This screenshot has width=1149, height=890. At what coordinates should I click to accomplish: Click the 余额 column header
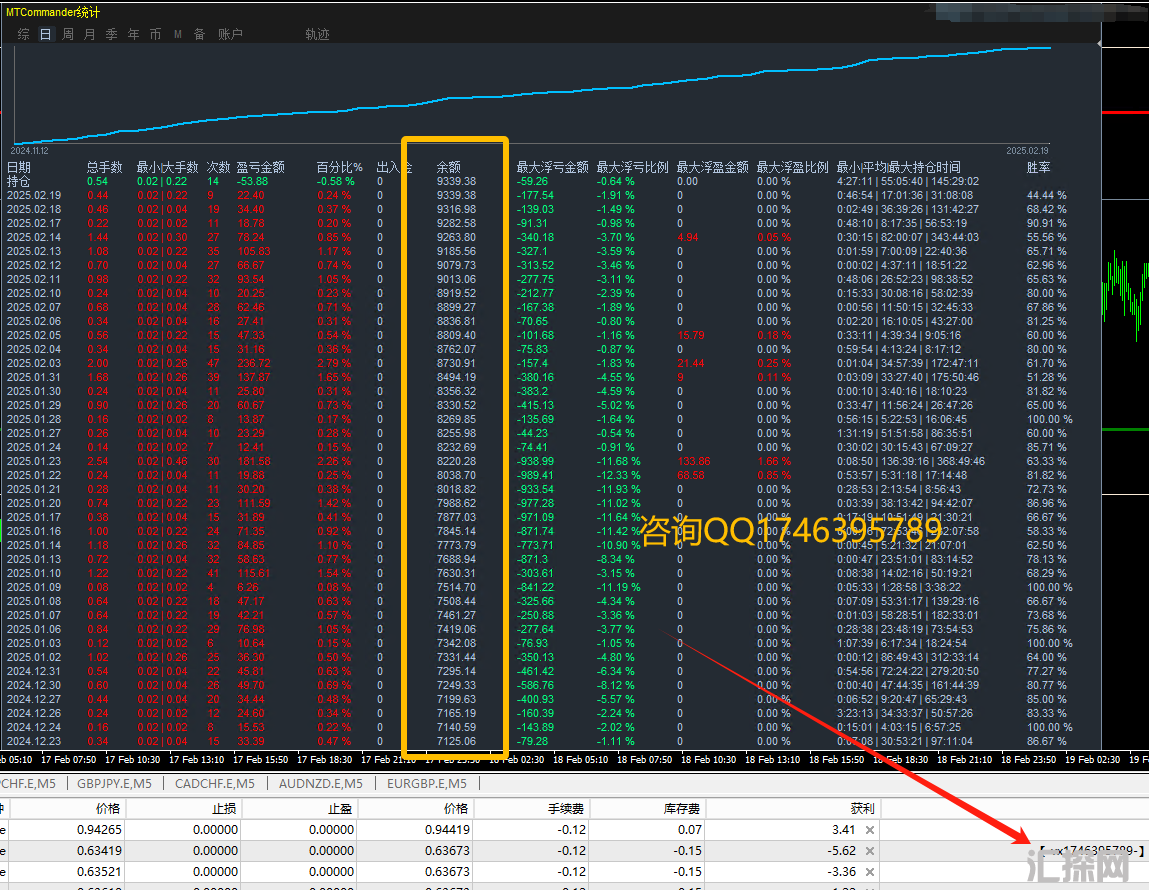(x=448, y=168)
